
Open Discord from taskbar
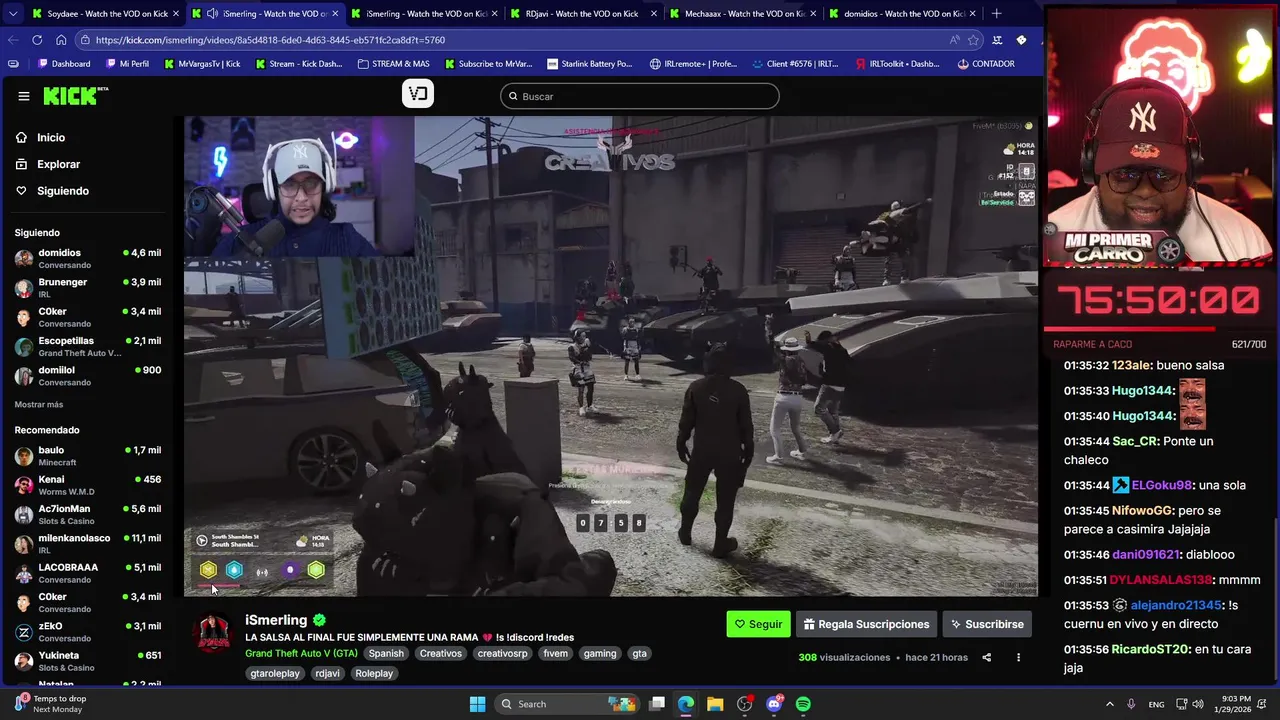774,704
